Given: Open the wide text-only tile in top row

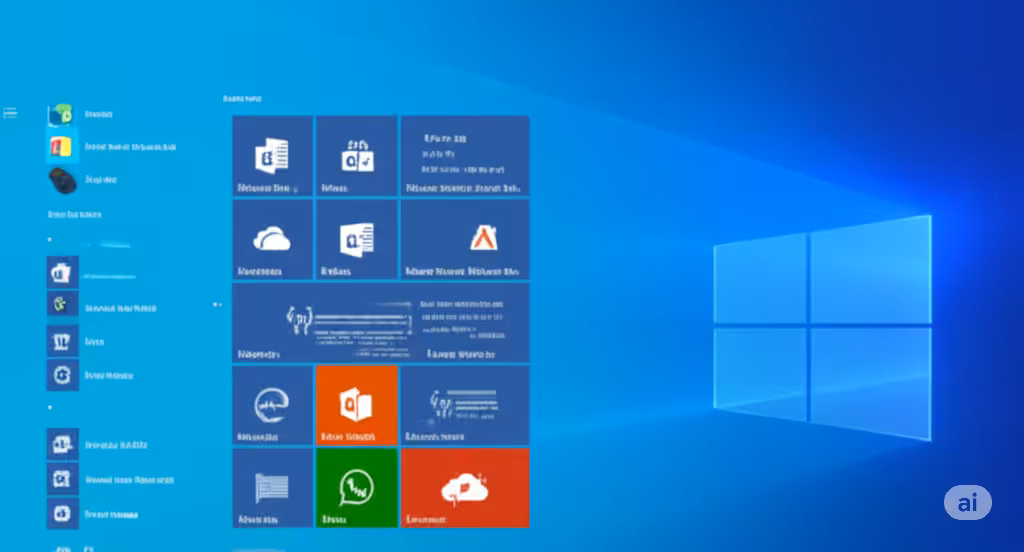Looking at the screenshot, I should [465, 155].
